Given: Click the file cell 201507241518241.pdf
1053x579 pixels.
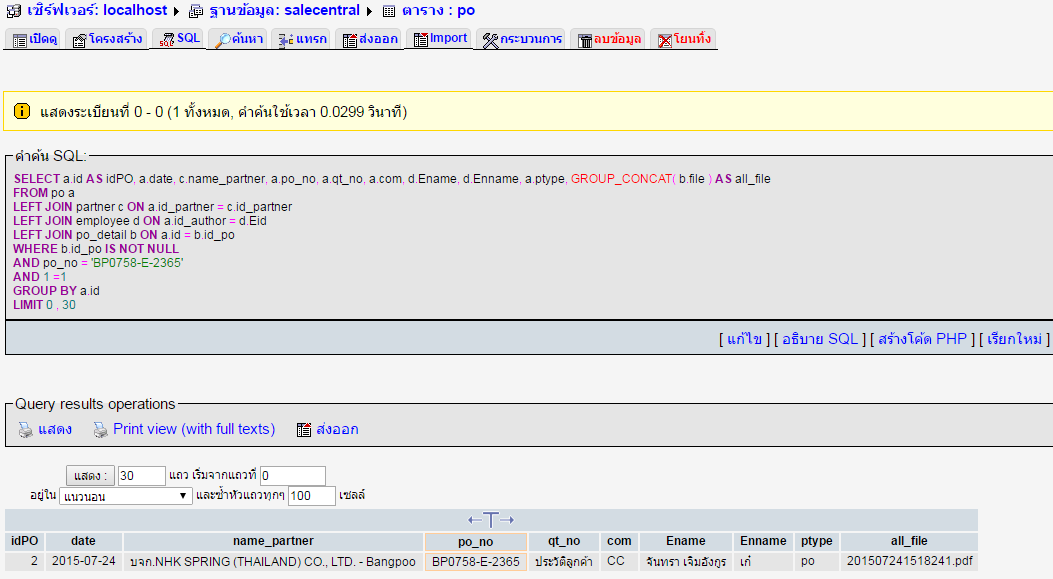Looking at the screenshot, I should 909,561.
